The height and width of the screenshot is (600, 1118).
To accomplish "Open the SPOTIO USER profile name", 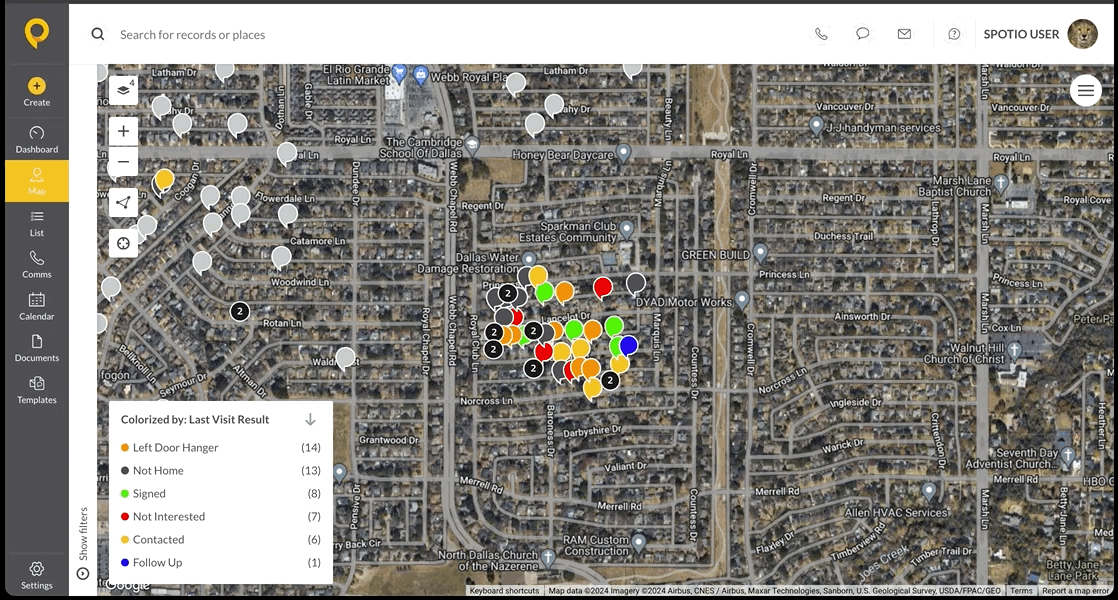I will point(1021,34).
